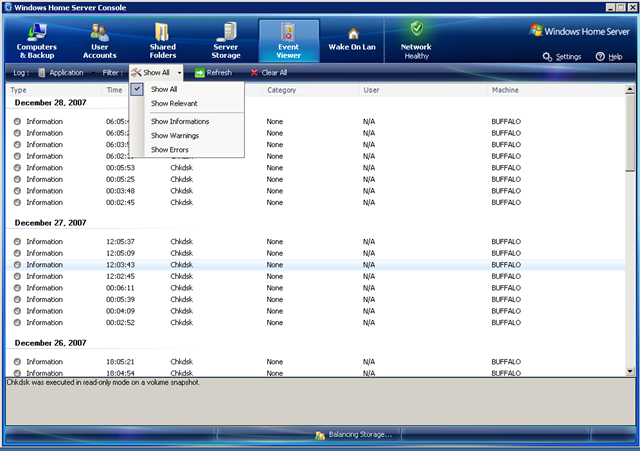Click the Windows Home Server logo
This screenshot has width=640, height=451.
click(x=579, y=31)
